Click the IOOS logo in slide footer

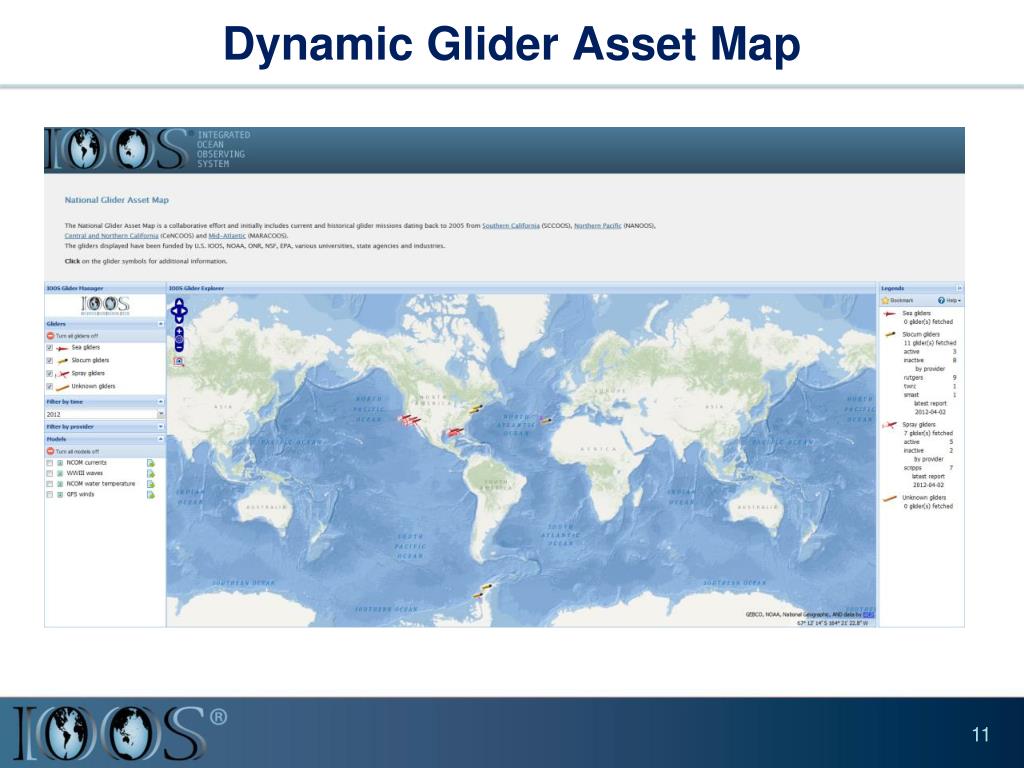click(118, 732)
